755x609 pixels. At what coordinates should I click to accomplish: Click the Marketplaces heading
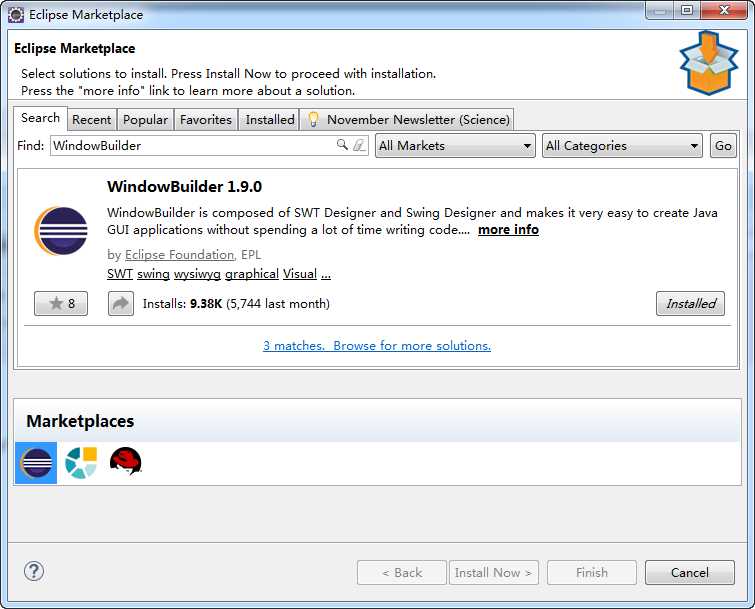80,421
